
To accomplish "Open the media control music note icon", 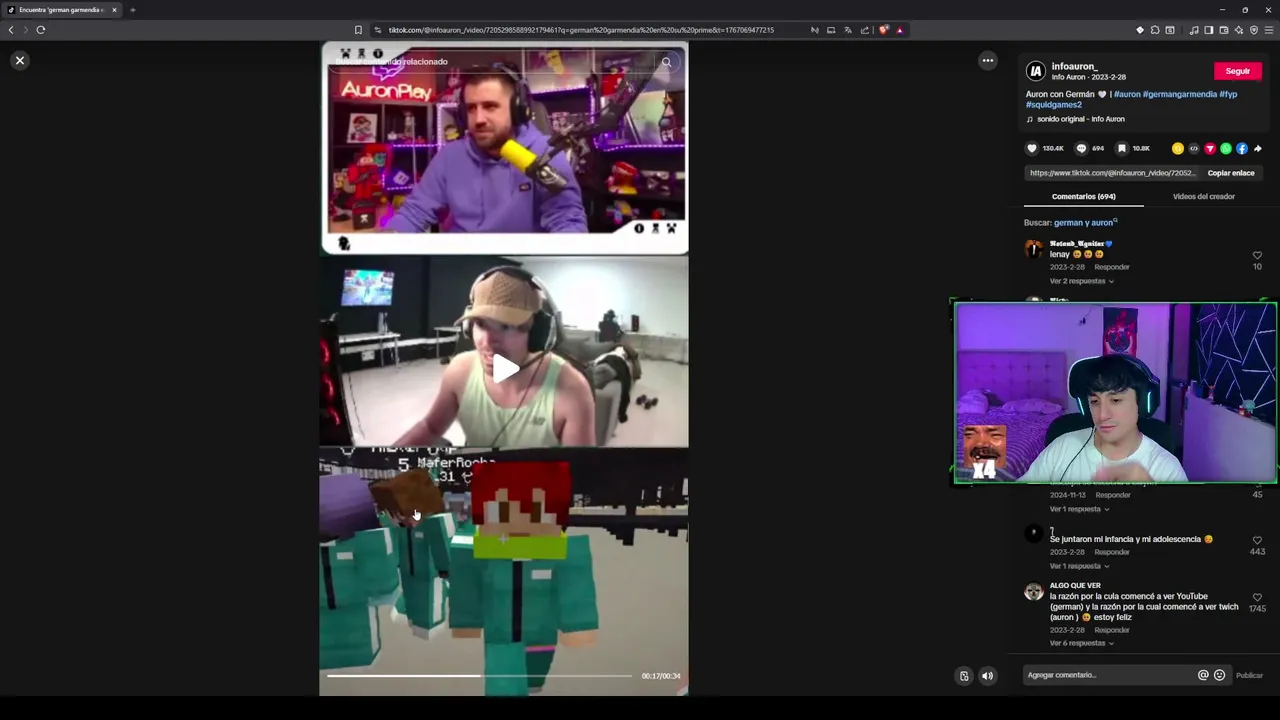I will [x=1194, y=30].
